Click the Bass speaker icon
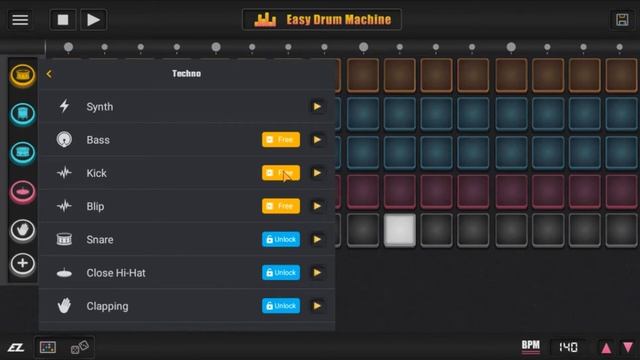 tap(64, 140)
